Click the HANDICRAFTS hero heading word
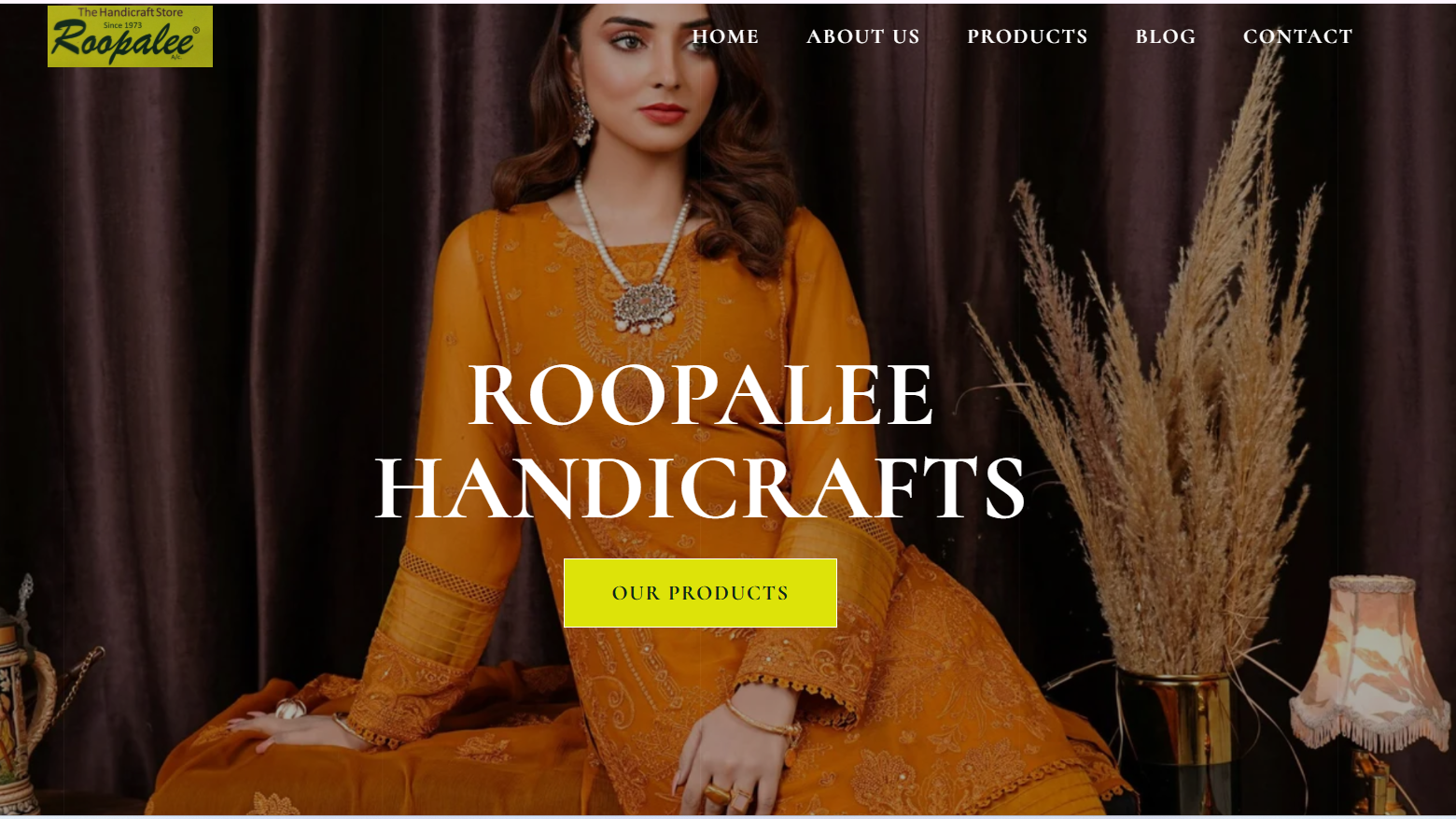The height and width of the screenshot is (819, 1456). tap(700, 487)
